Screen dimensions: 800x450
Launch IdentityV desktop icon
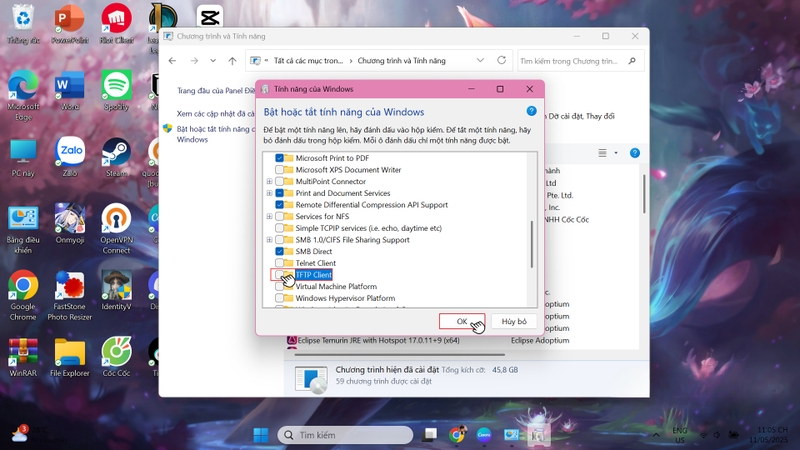click(116, 291)
